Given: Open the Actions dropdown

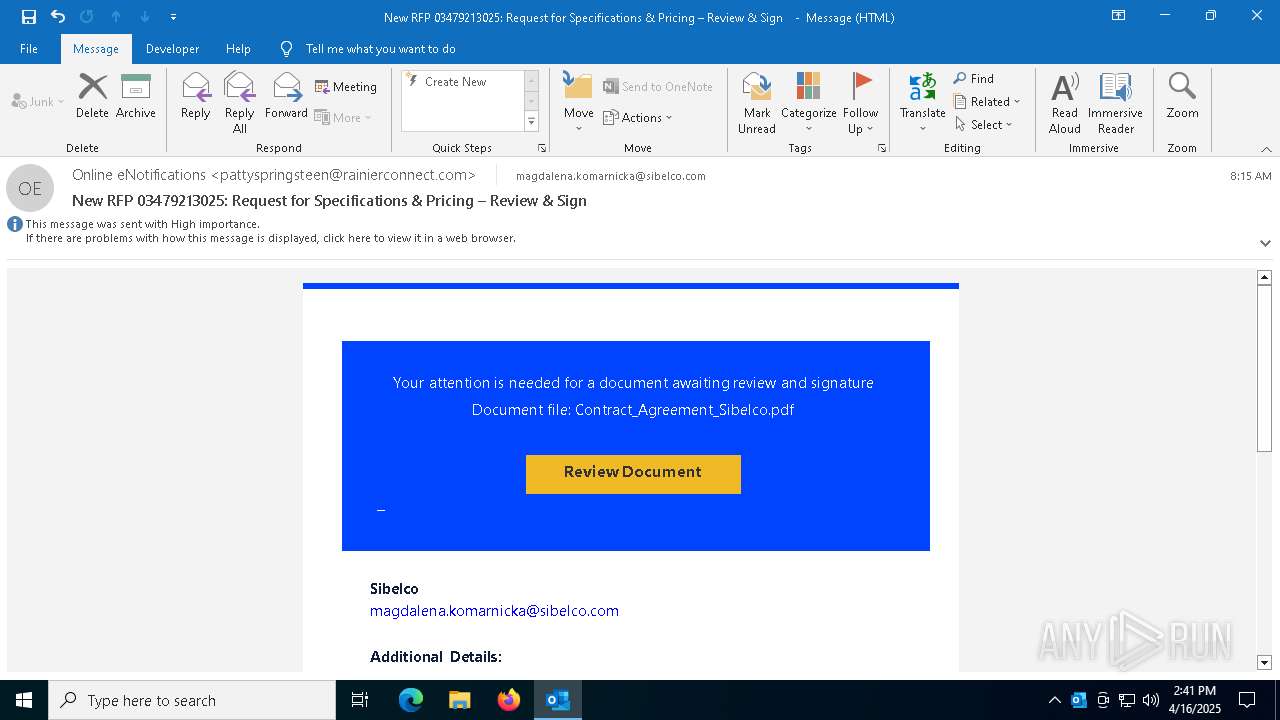Looking at the screenshot, I should pos(638,117).
